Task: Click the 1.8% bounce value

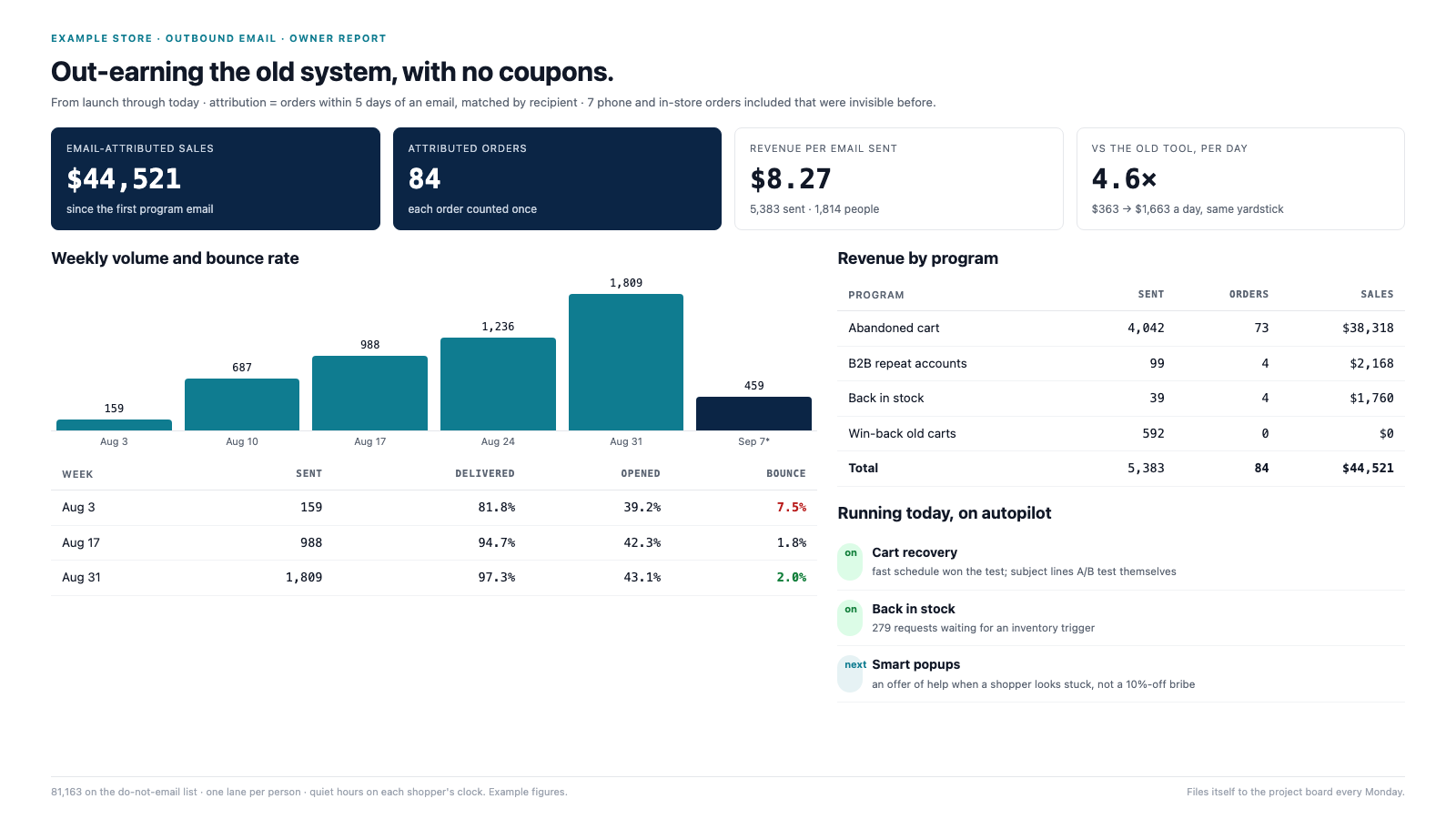Action: (791, 542)
